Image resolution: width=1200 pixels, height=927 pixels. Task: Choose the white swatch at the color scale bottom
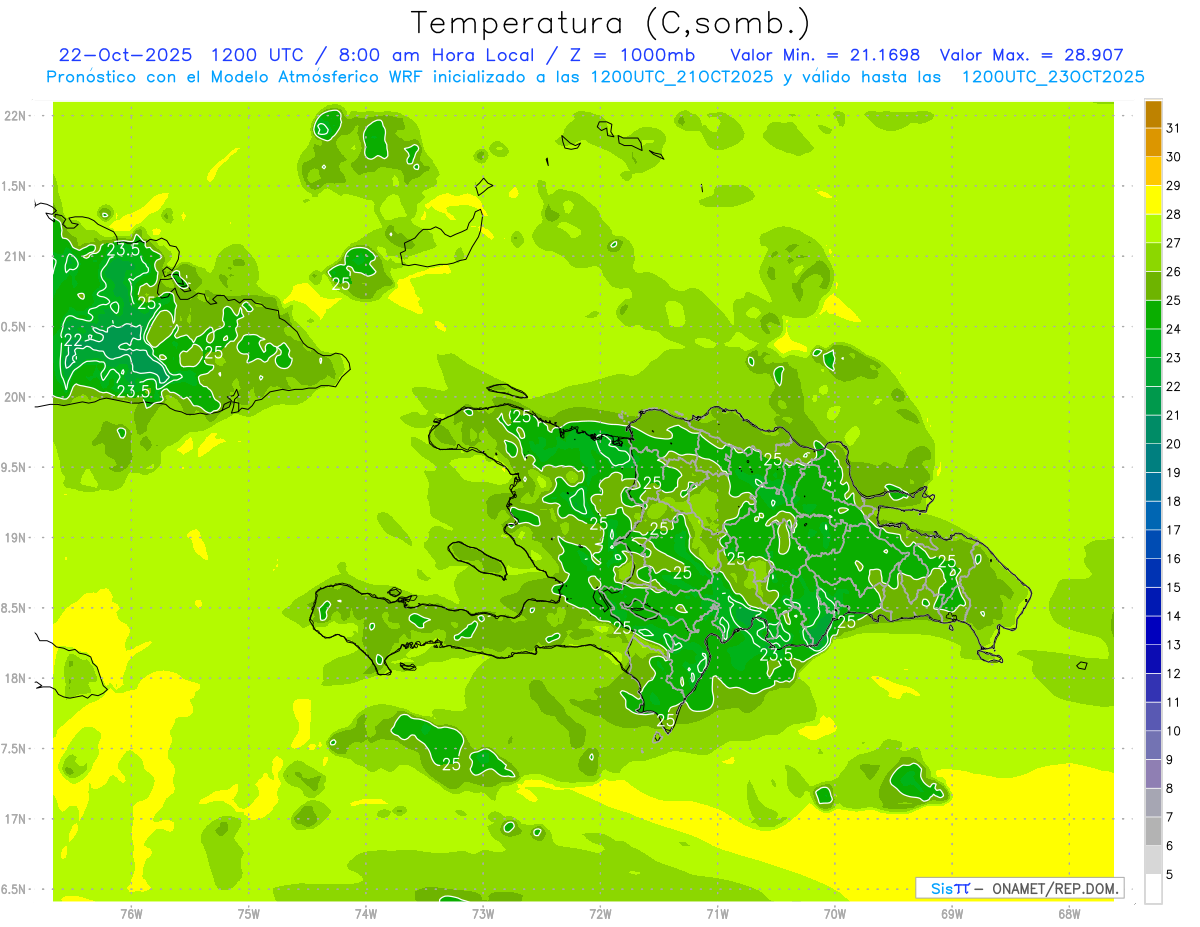pyautogui.click(x=1153, y=889)
